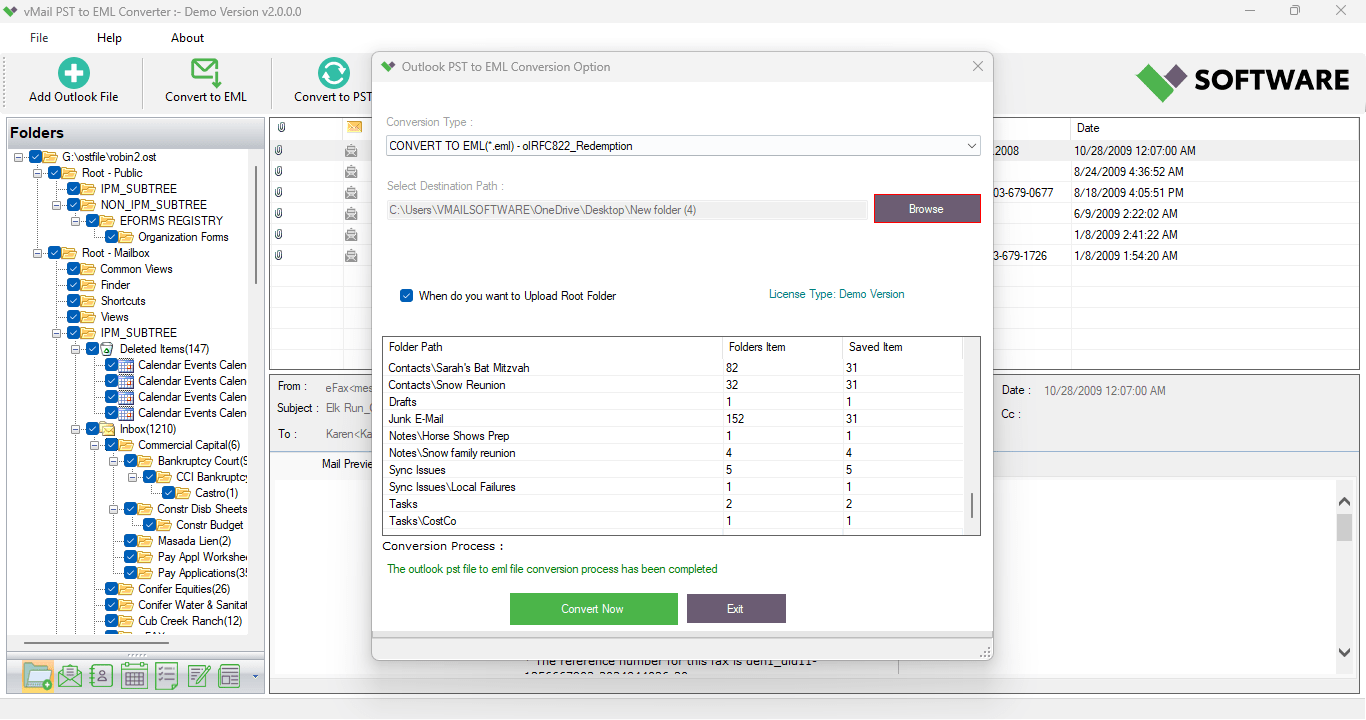Uncheck the Inbox(1210) checkbox

93,429
